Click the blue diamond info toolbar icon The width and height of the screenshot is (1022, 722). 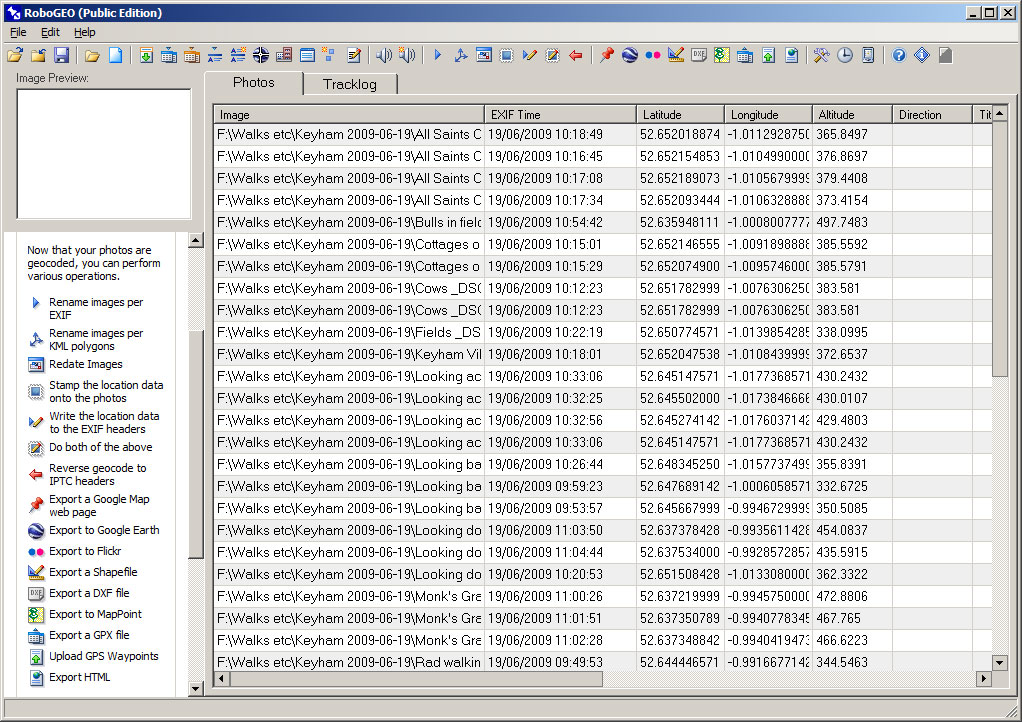pyautogui.click(x=922, y=55)
